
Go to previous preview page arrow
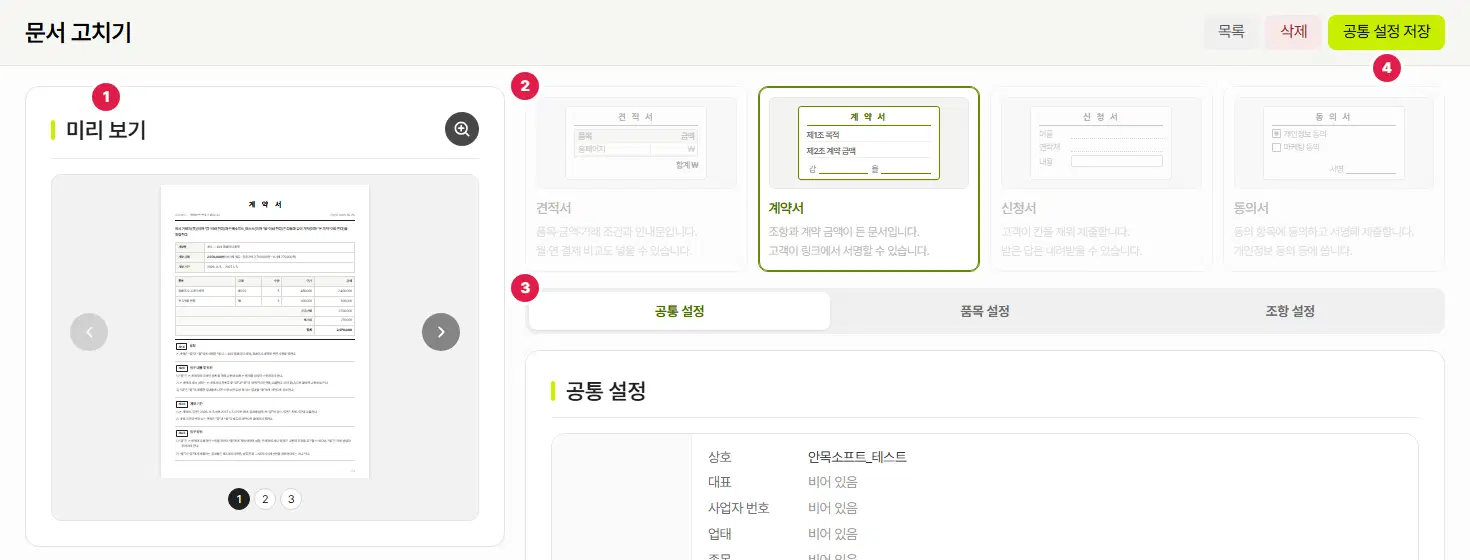coord(89,332)
